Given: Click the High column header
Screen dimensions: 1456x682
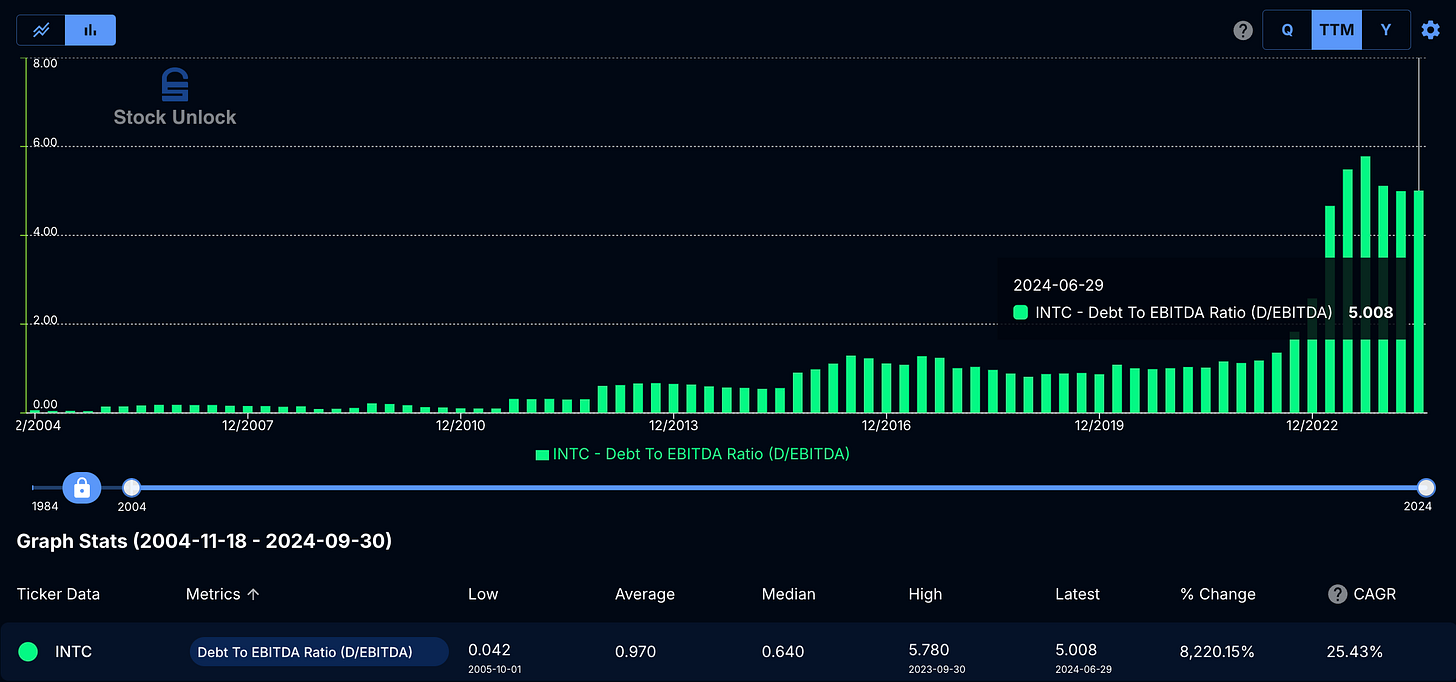Looking at the screenshot, I should (x=925, y=594).
